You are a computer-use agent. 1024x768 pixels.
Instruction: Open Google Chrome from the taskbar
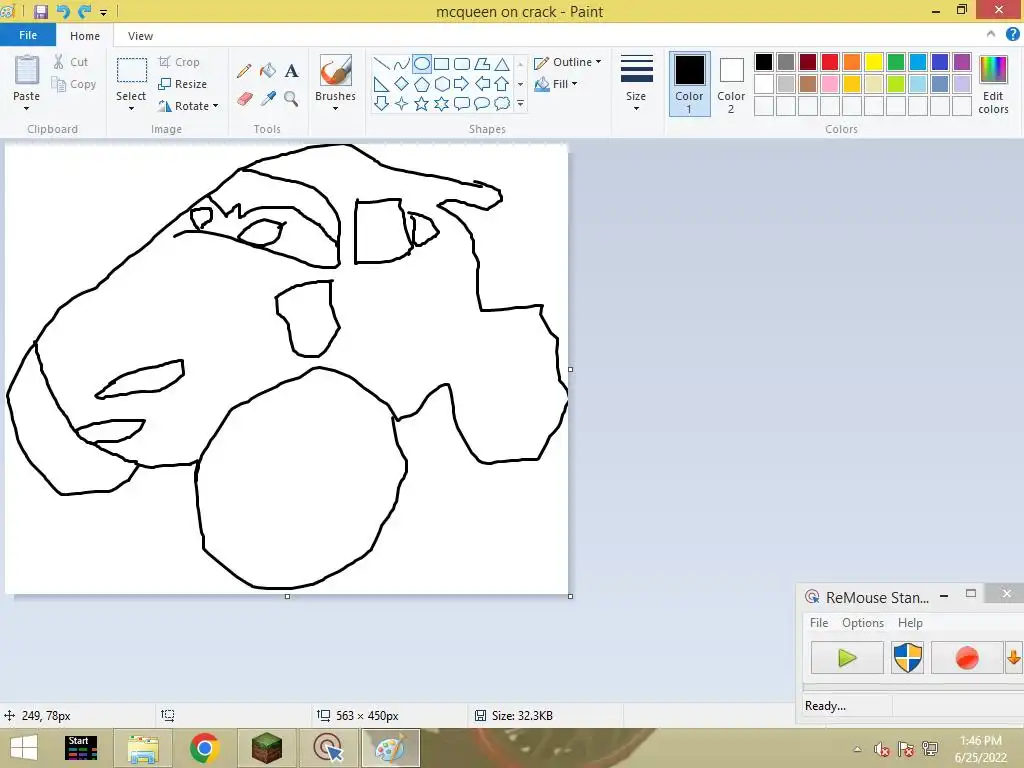pyautogui.click(x=204, y=748)
